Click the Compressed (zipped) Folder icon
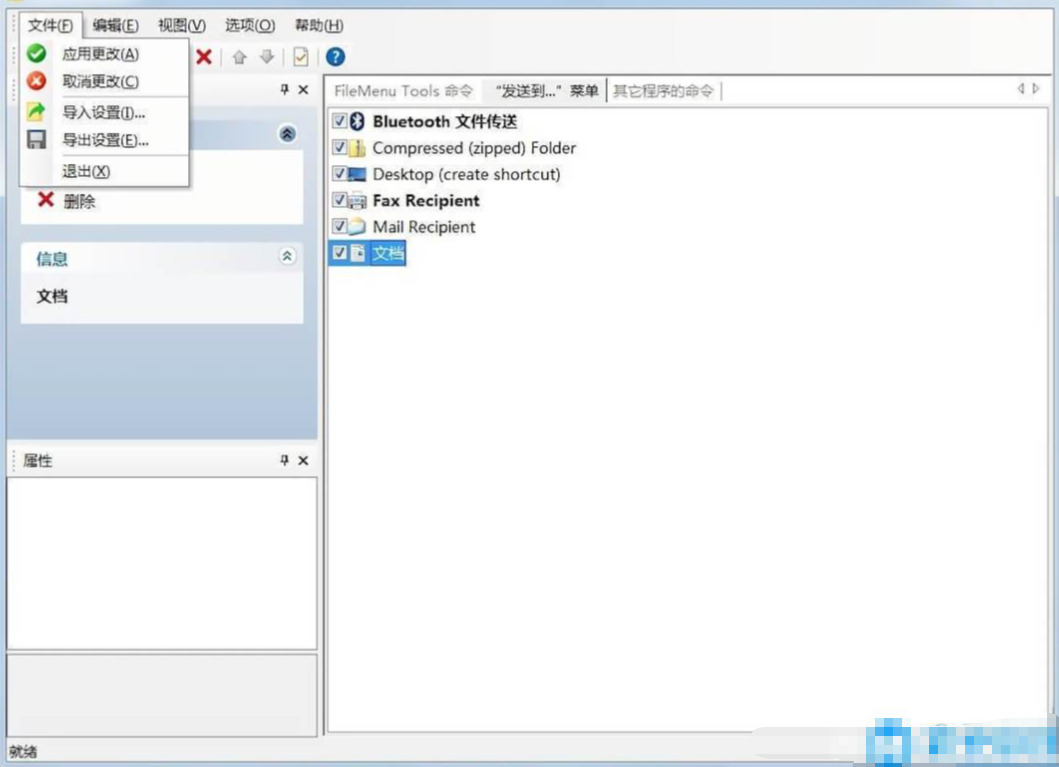This screenshot has height=767, width=1059. pyautogui.click(x=357, y=147)
